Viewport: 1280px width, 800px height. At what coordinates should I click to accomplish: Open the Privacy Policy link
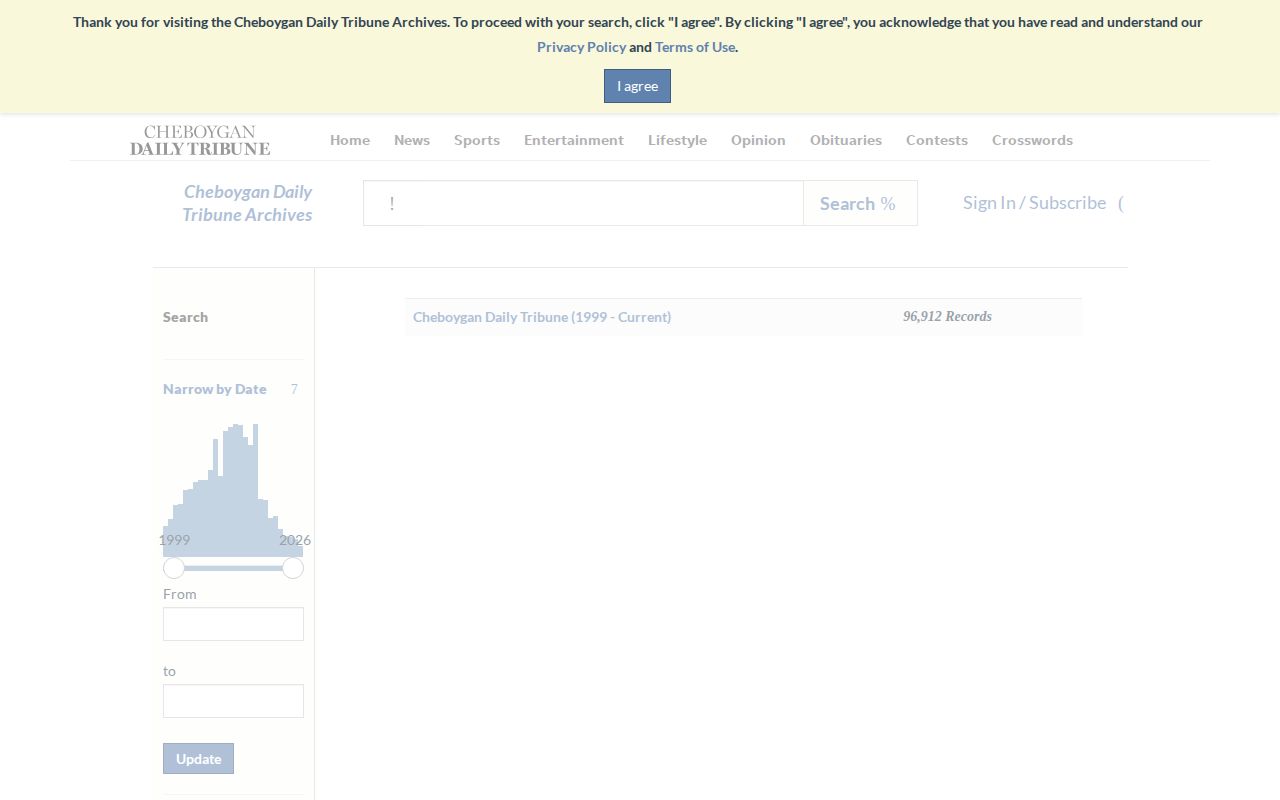[581, 47]
